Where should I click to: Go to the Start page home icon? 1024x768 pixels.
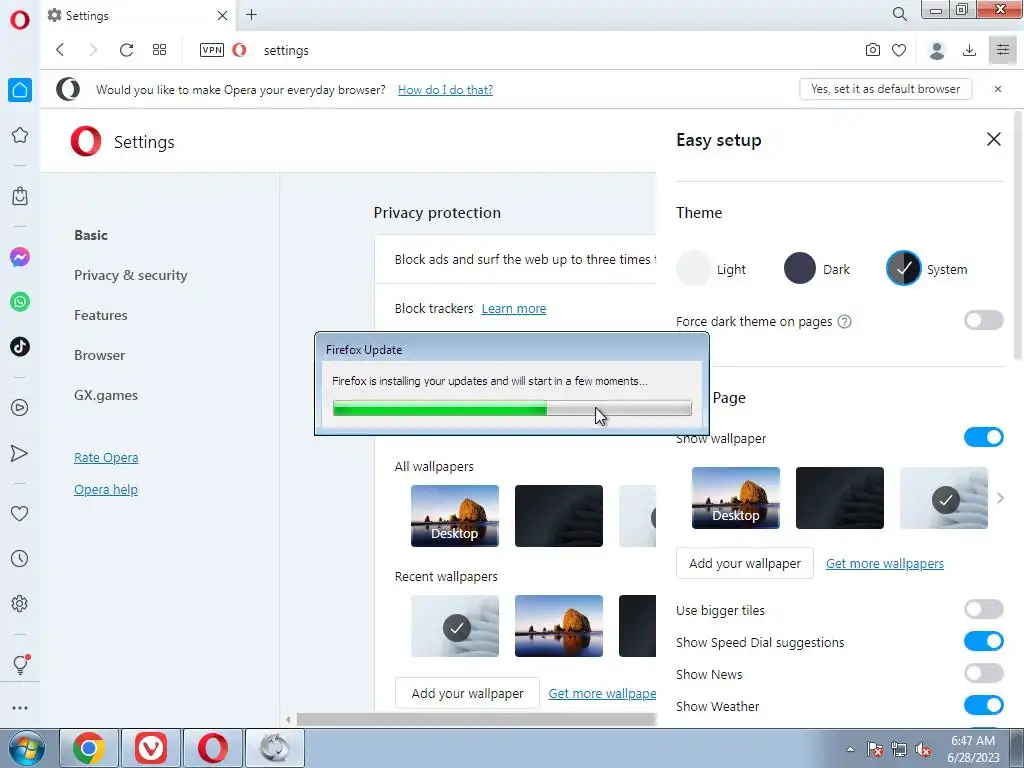[x=20, y=90]
